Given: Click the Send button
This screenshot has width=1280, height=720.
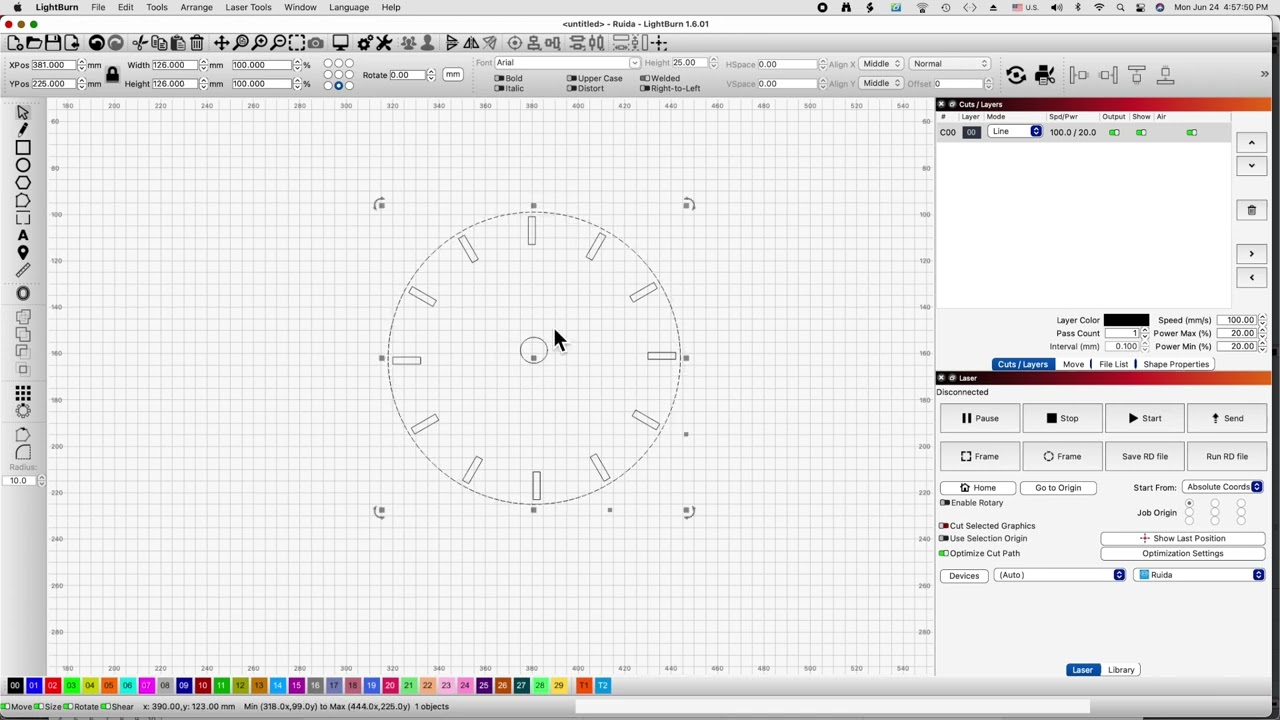Looking at the screenshot, I should (1227, 418).
